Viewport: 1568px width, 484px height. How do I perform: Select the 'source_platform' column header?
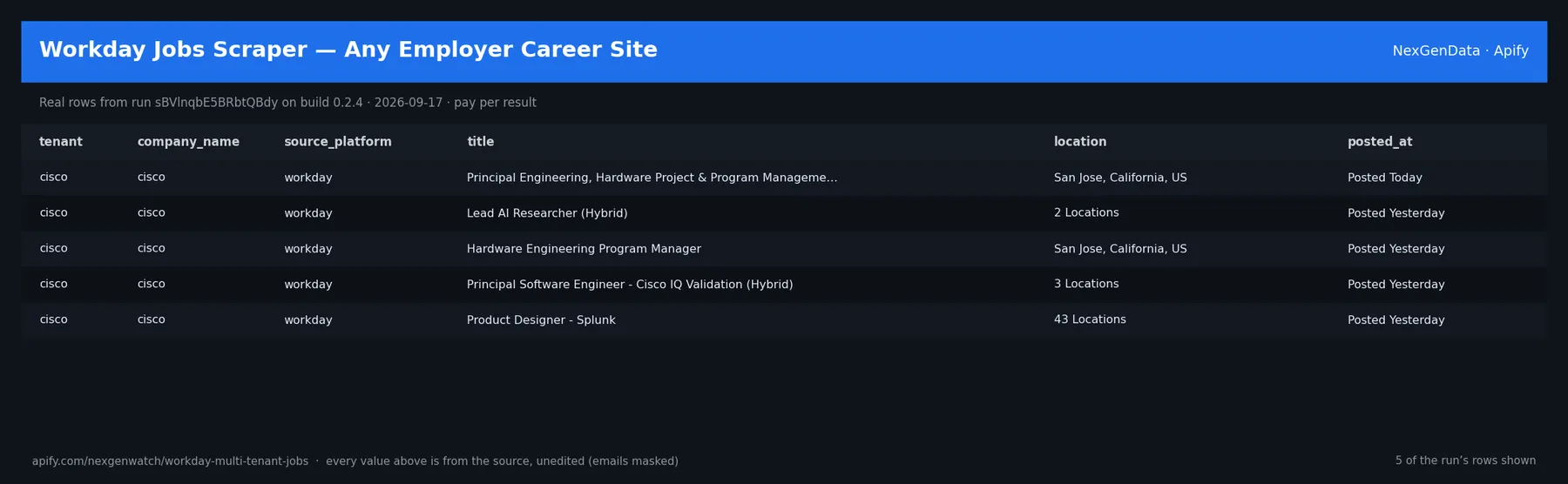[338, 142]
